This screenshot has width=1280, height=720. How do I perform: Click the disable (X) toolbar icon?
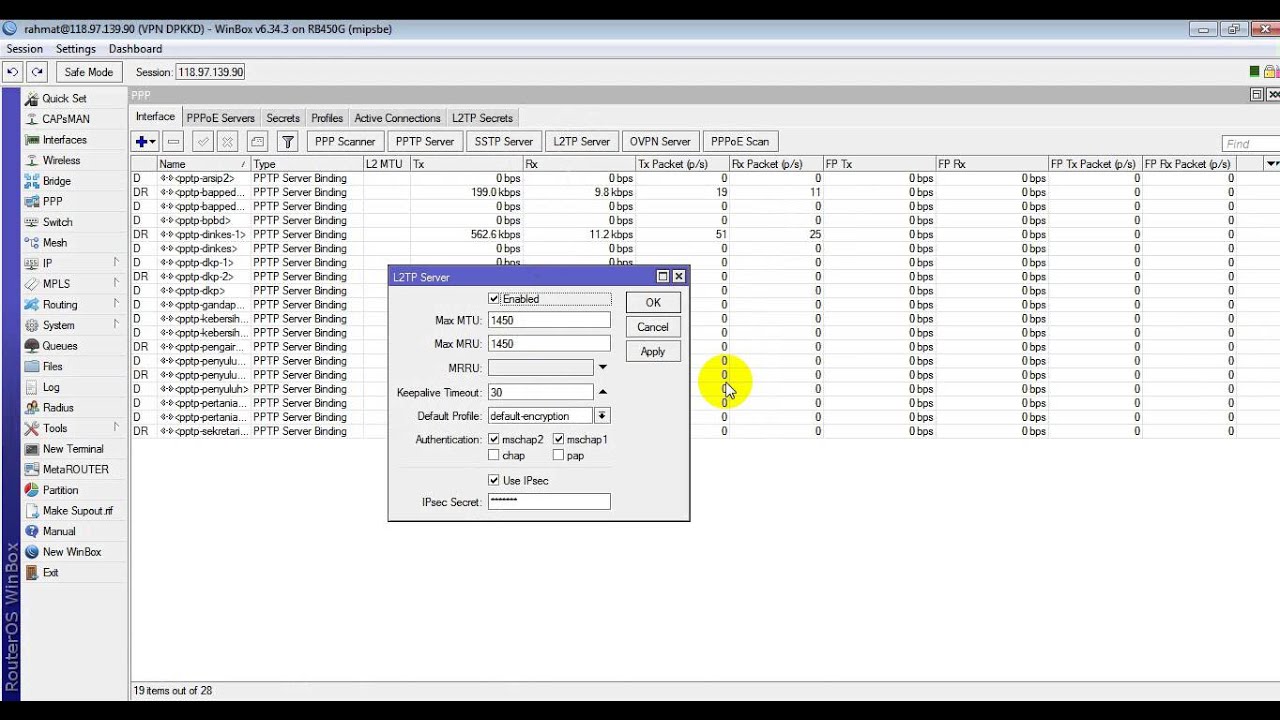[228, 142]
